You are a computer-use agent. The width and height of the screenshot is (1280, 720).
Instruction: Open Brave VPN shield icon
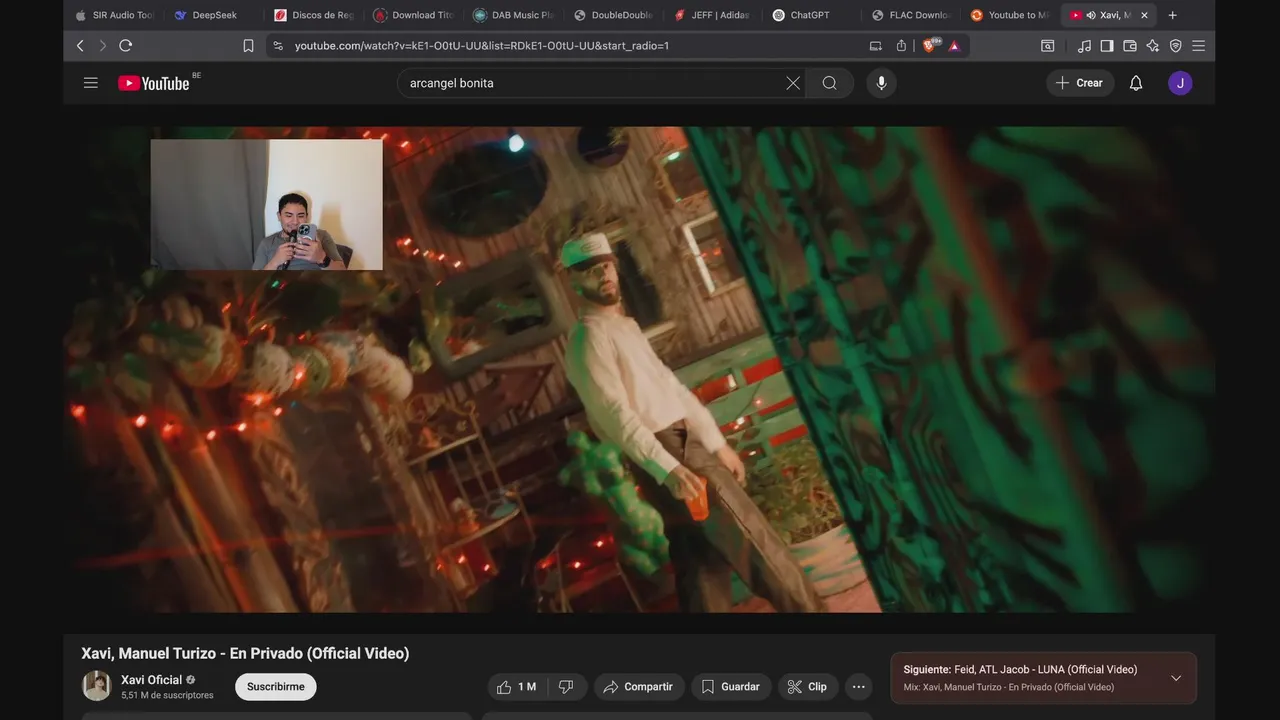point(1176,46)
